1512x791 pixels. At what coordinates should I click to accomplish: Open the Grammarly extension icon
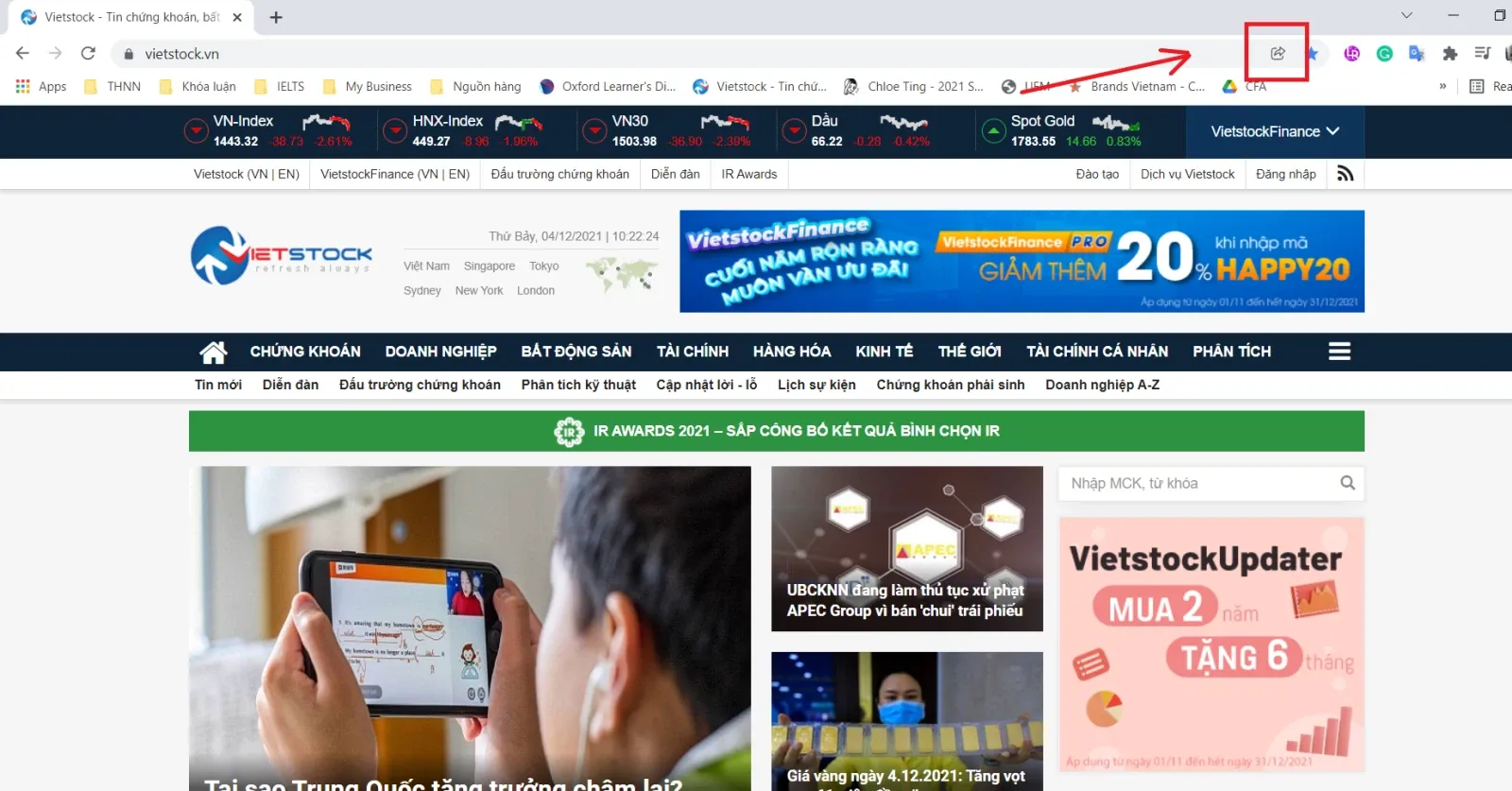[1384, 54]
